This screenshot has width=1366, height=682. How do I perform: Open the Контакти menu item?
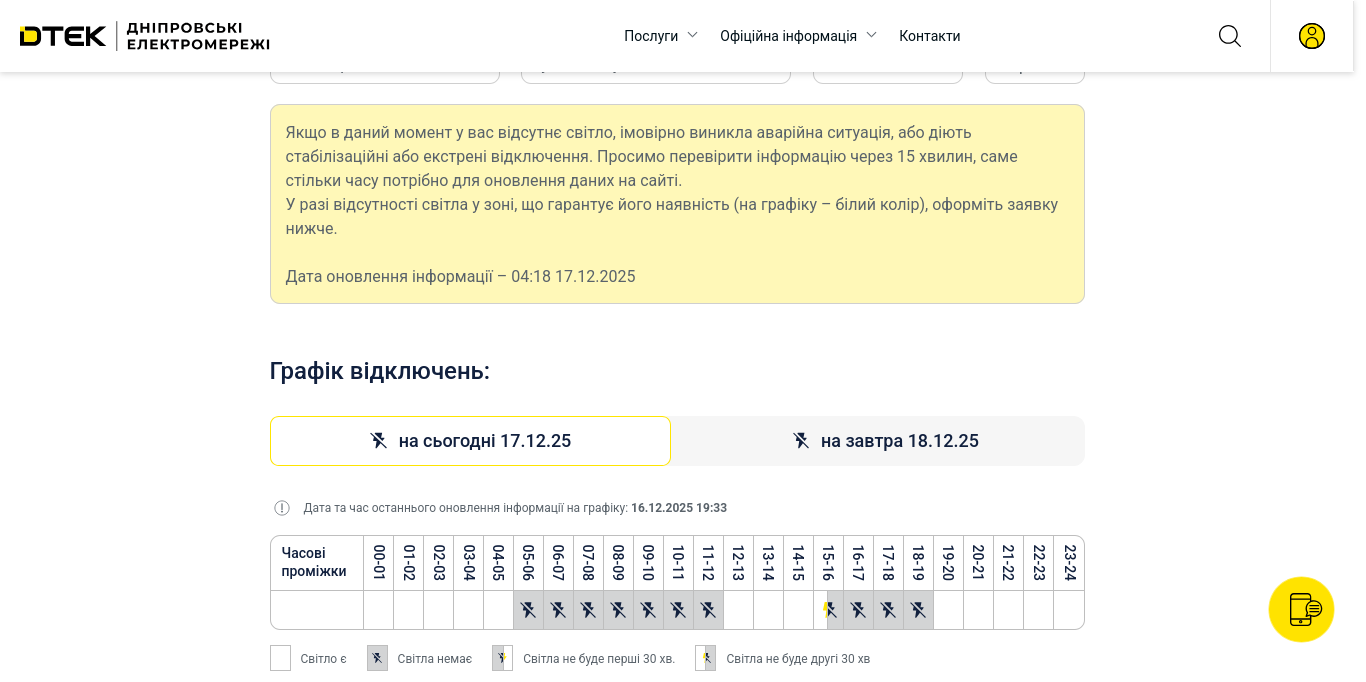[929, 36]
